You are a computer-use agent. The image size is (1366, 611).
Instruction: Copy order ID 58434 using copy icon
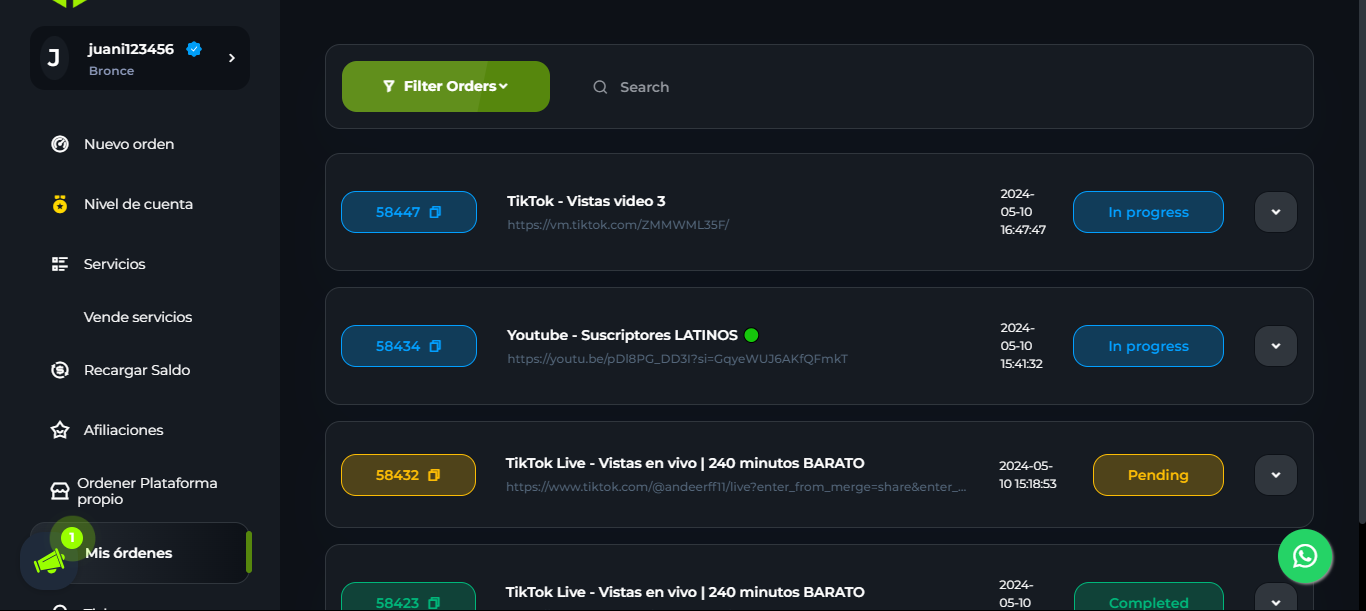point(435,346)
